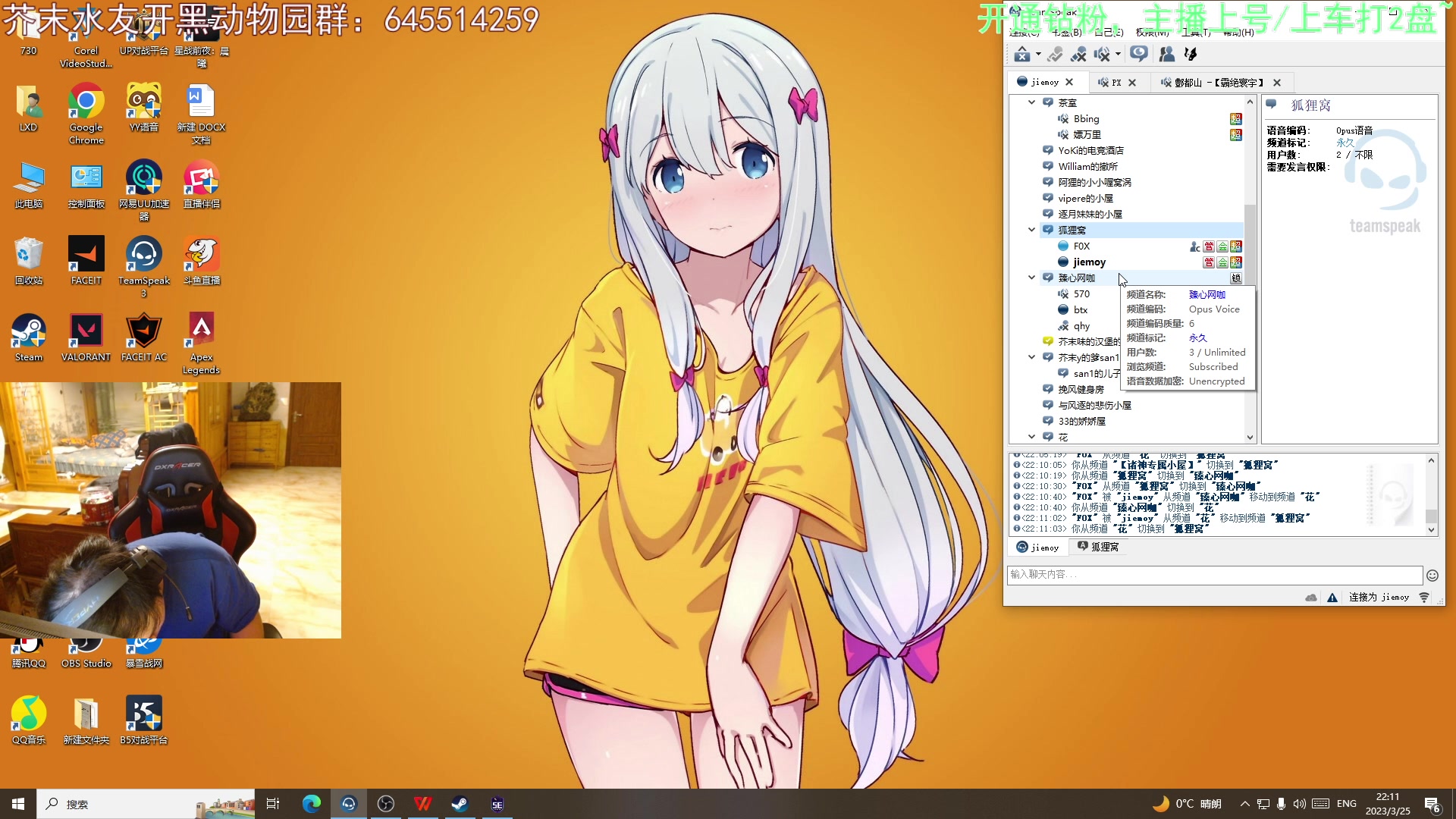Collapse the 茶室 channel tree node
1456x819 pixels.
click(x=1031, y=102)
